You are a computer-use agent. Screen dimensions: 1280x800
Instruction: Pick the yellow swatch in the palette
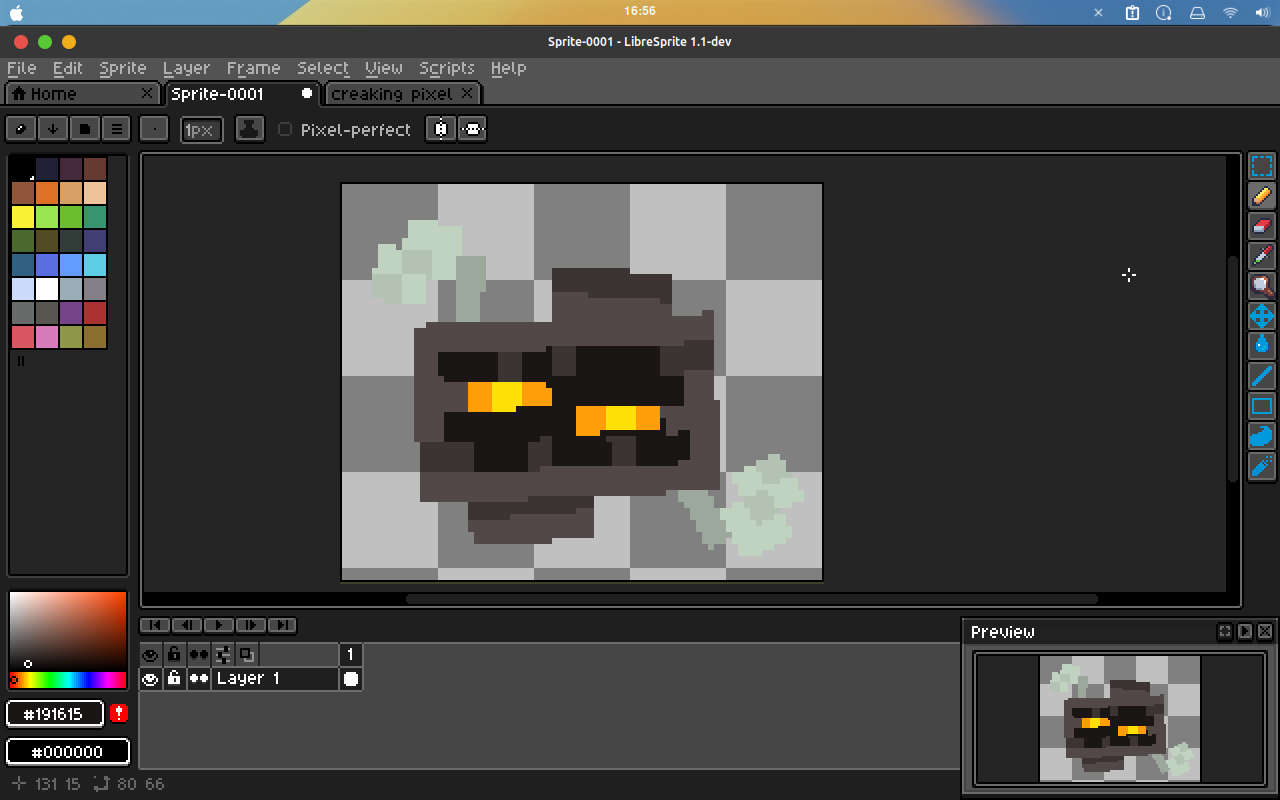pos(23,217)
